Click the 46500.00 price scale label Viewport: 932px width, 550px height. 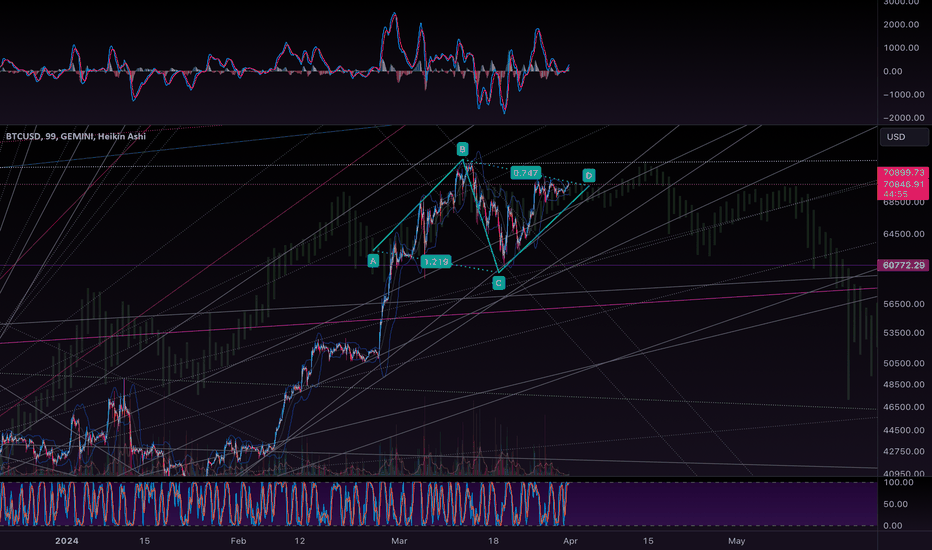coord(903,407)
